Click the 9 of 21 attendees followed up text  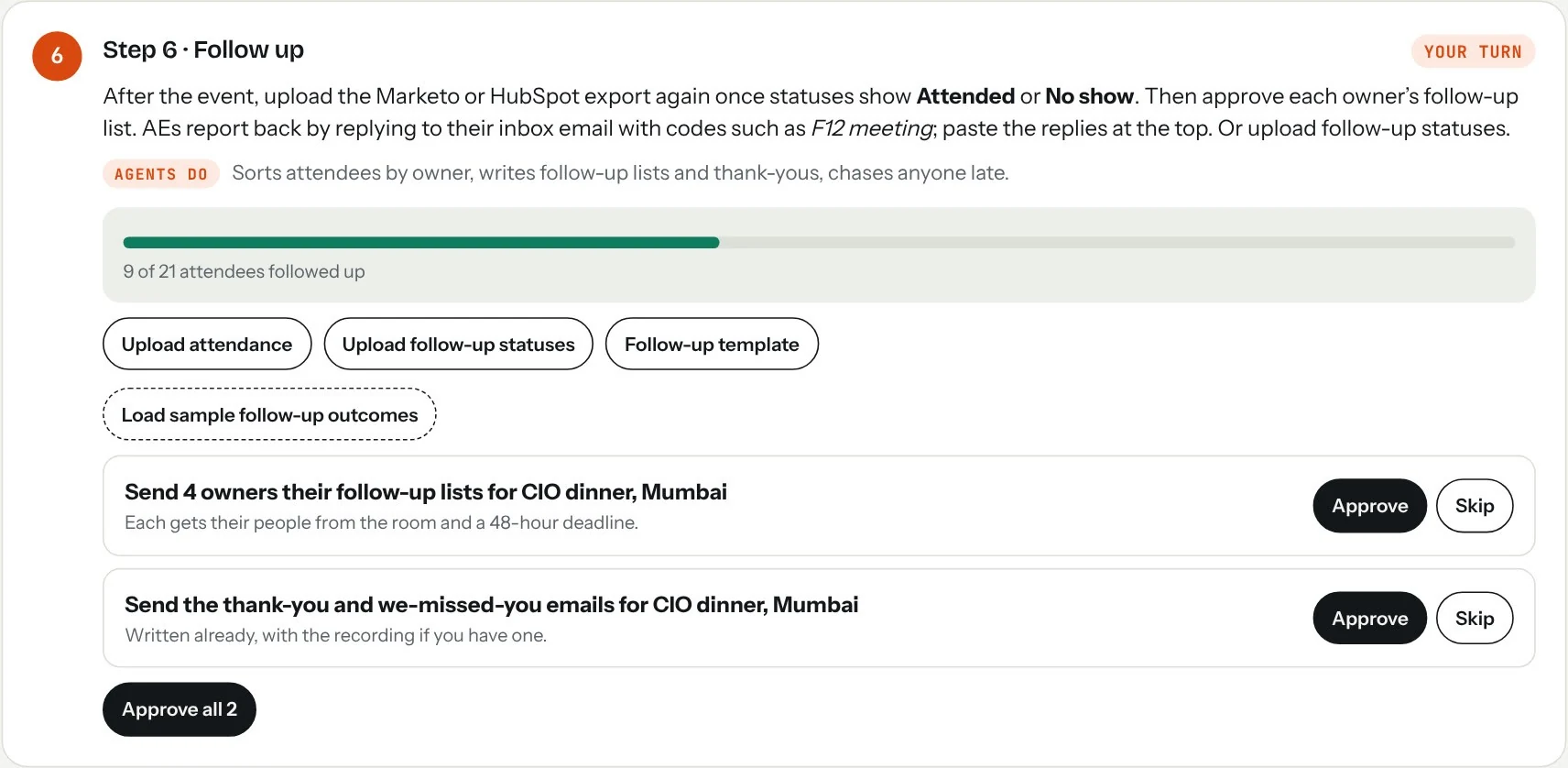point(245,271)
